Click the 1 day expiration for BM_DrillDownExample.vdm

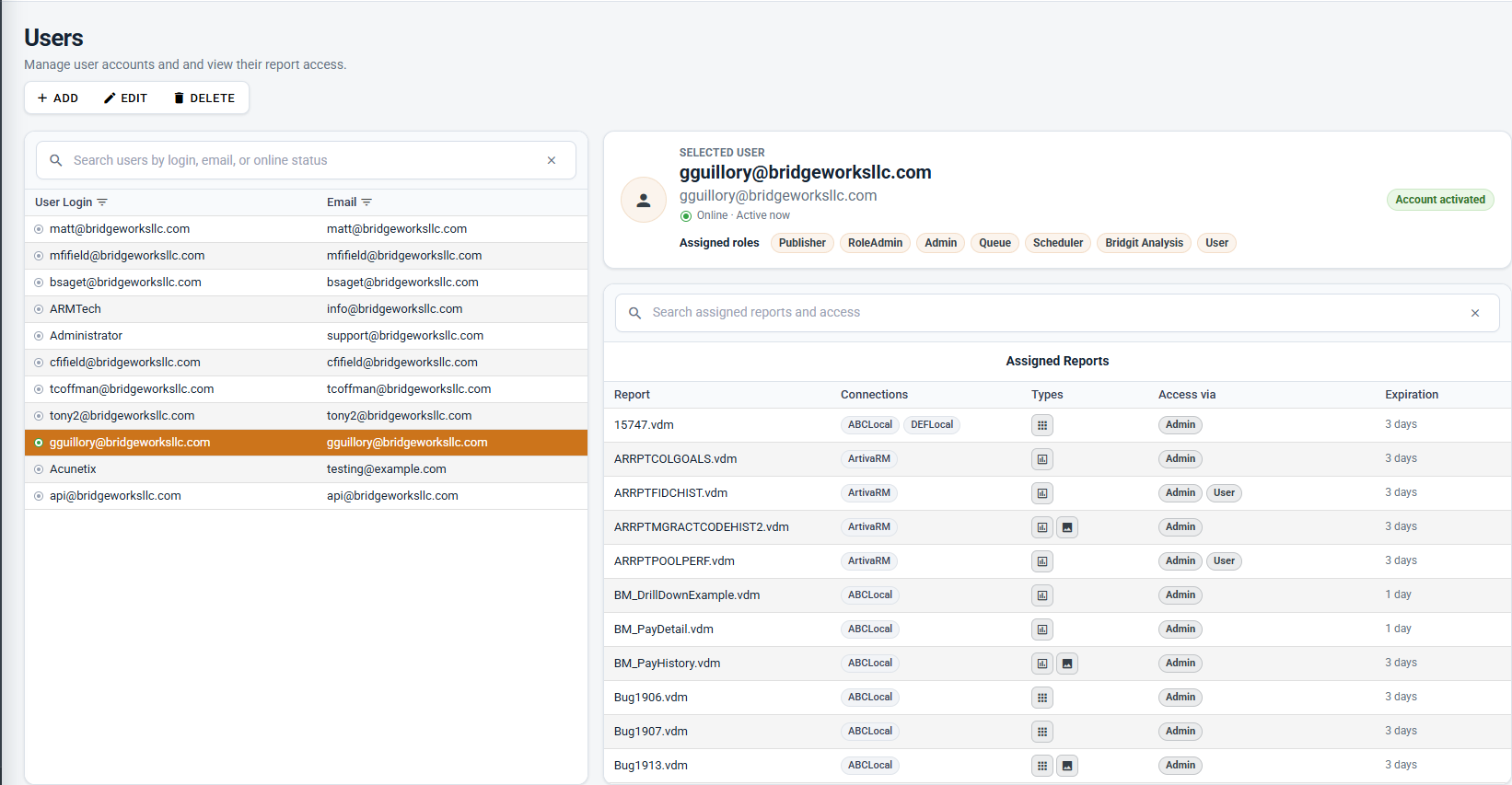pos(1398,595)
